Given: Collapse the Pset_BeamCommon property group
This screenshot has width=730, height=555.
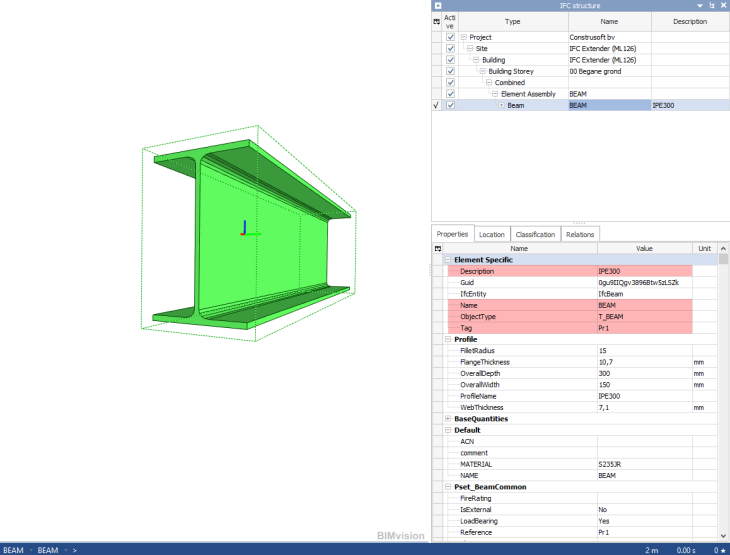Looking at the screenshot, I should click(448, 487).
